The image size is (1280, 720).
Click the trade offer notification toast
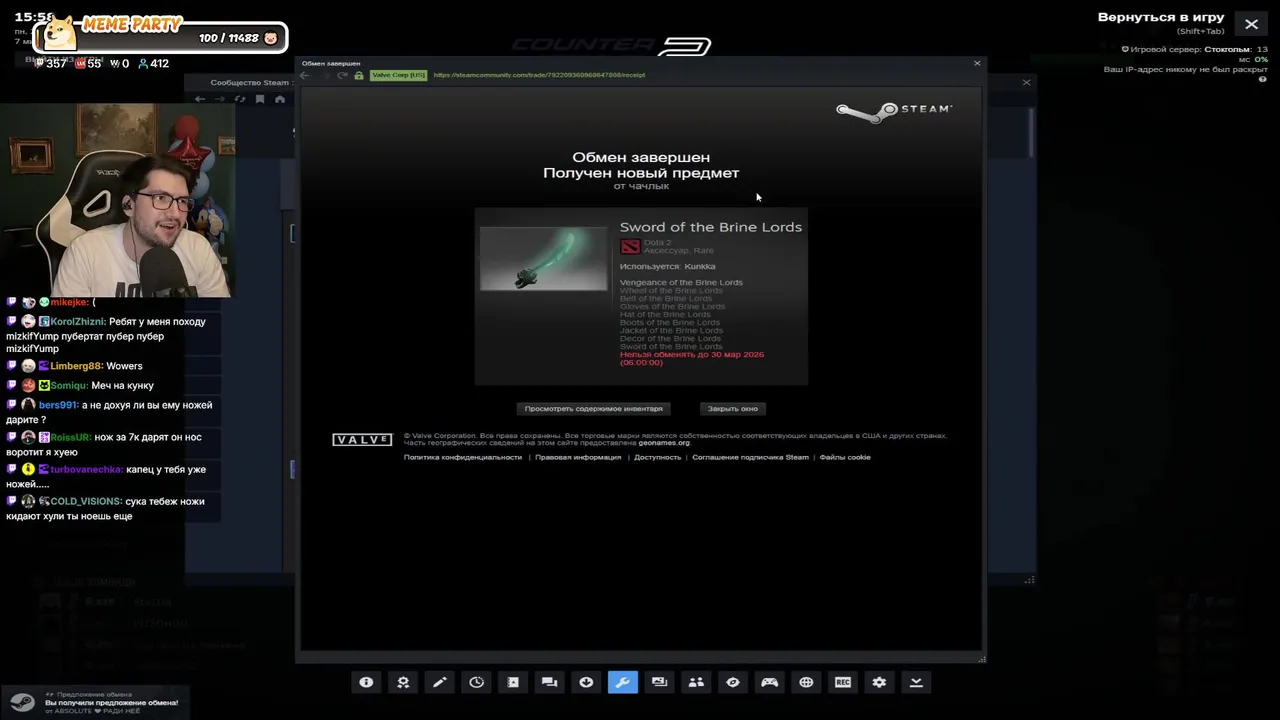click(97, 702)
